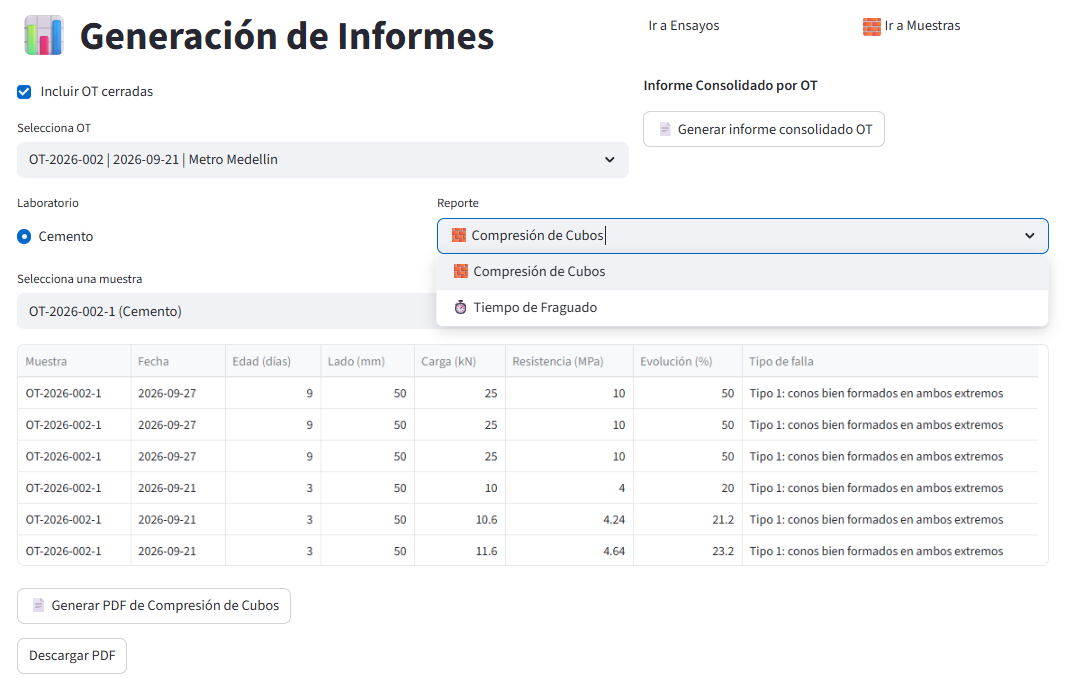Image resolution: width=1079 pixels, height=687 pixels.
Task: Click the Resistencia (MPa) column header
Action: (x=569, y=361)
